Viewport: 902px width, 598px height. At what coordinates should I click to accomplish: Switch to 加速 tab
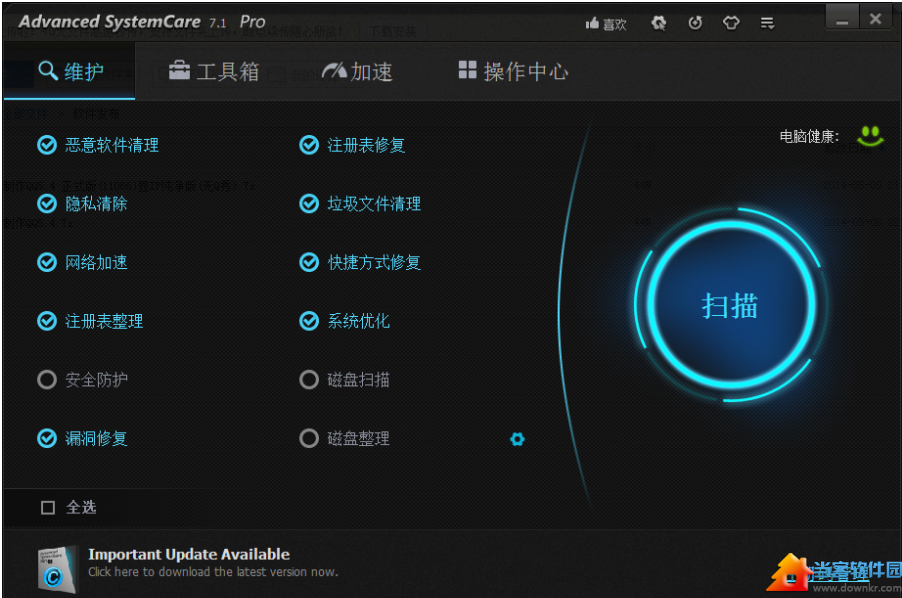pos(357,71)
